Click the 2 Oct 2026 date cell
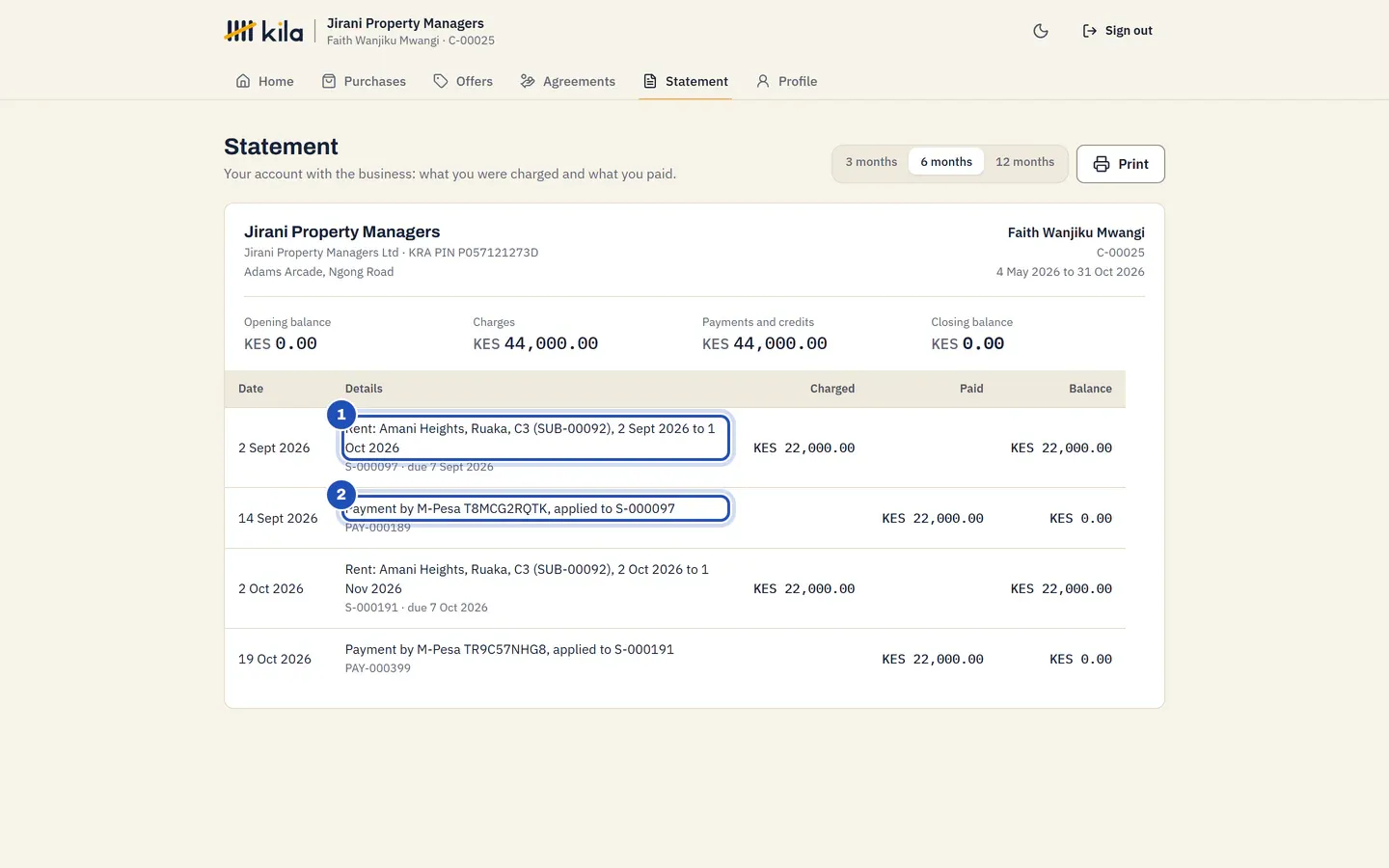Image resolution: width=1389 pixels, height=868 pixels. [x=271, y=588]
